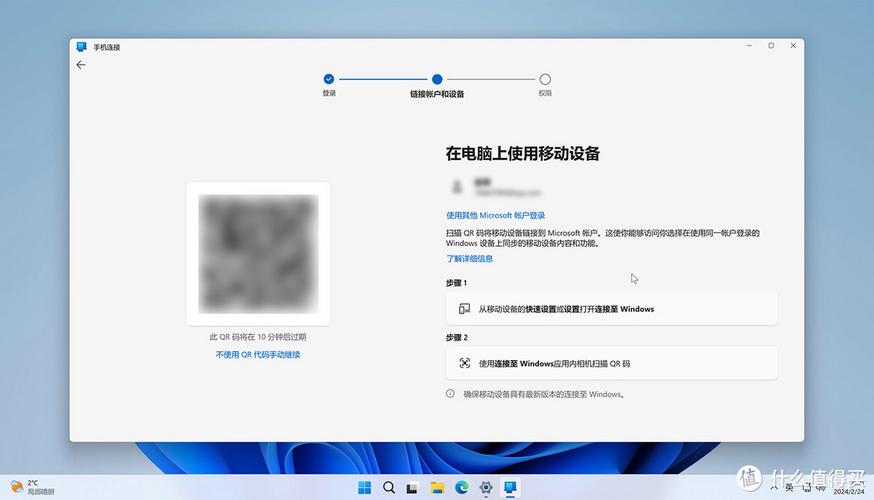This screenshot has height=500, width=874.
Task: Click 使用其他 Microsoft 帐户登录 link
Action: tap(496, 215)
